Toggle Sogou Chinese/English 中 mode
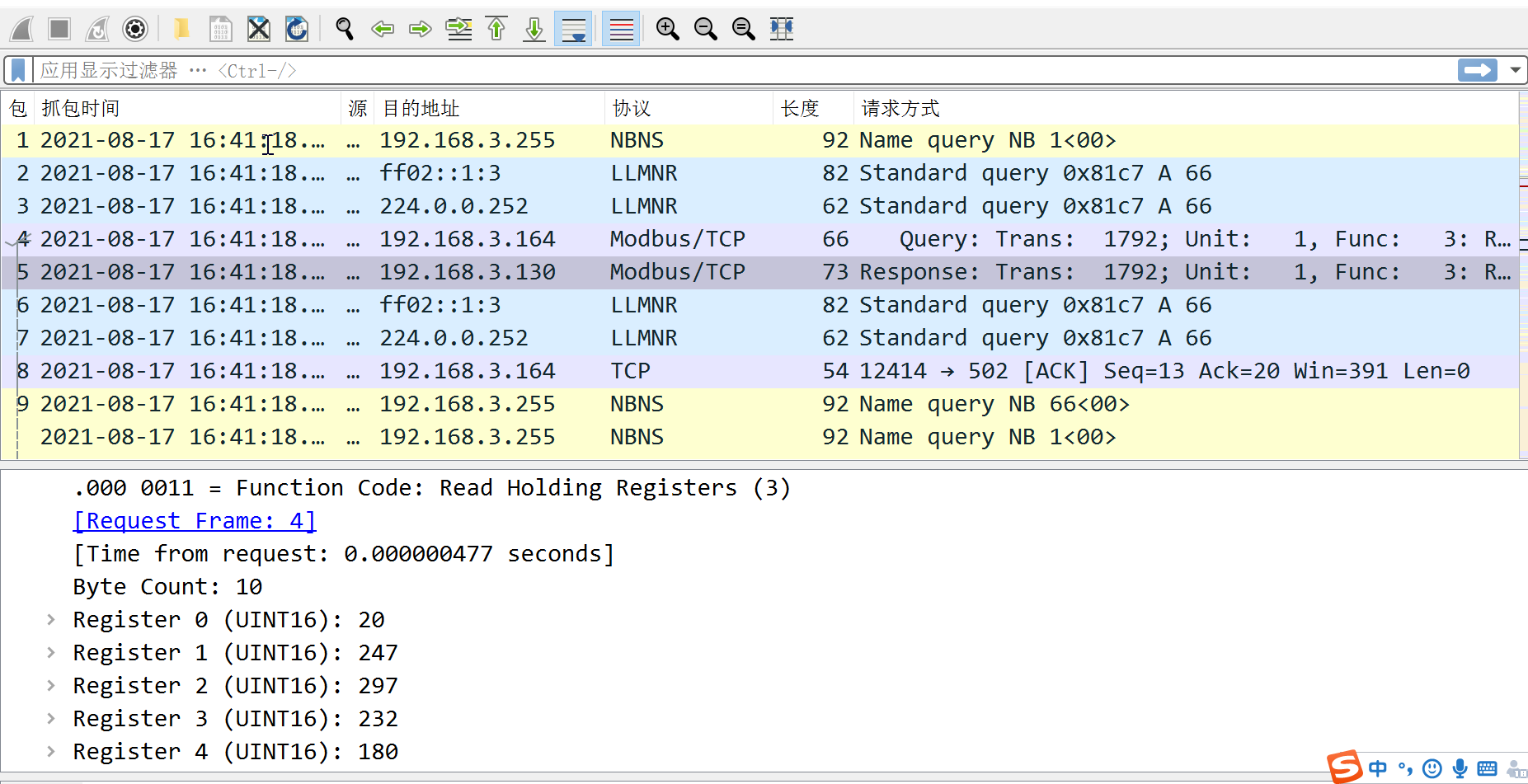 coord(1378,768)
